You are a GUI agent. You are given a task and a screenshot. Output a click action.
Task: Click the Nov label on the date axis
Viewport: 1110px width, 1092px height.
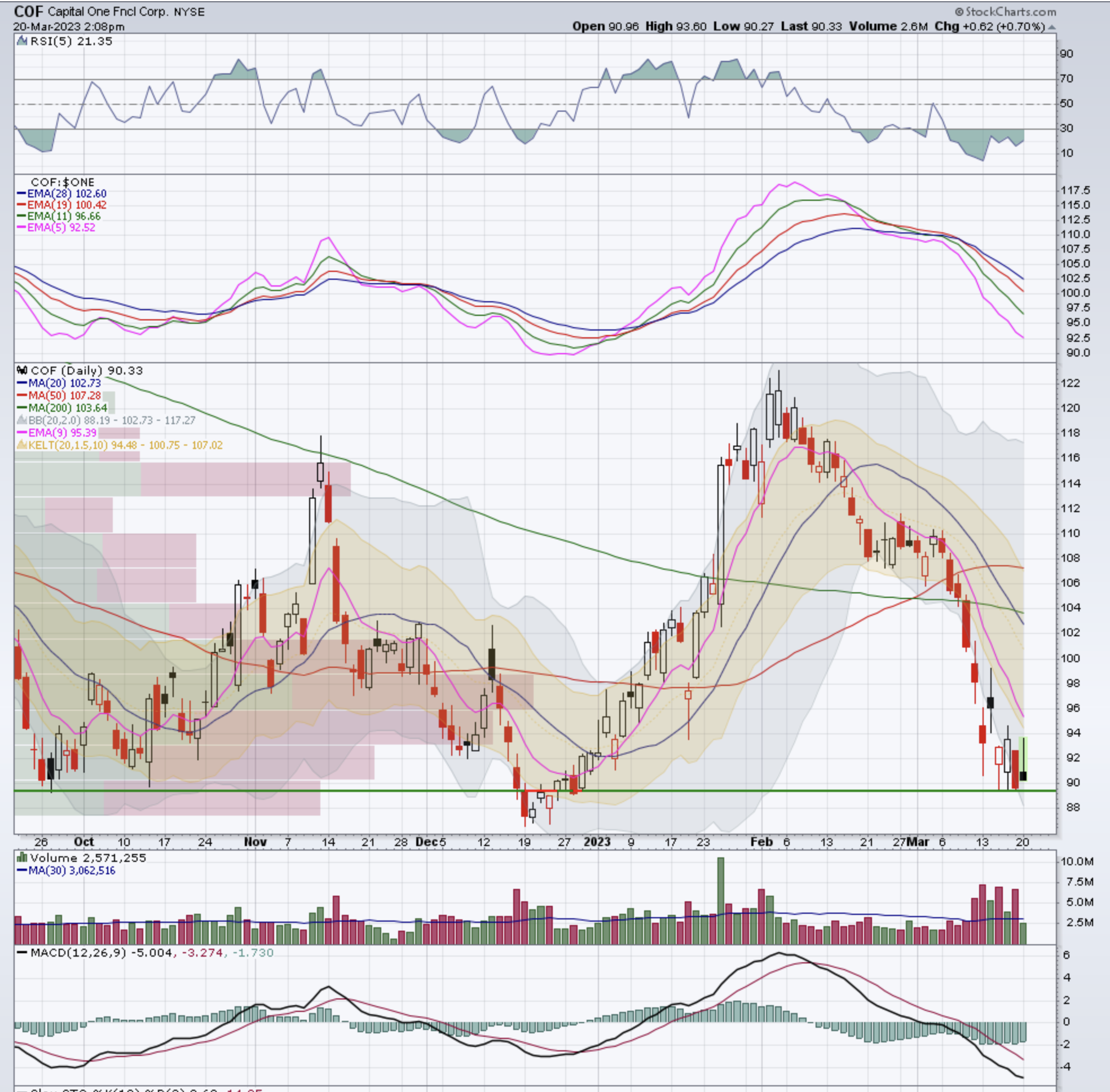[256, 842]
